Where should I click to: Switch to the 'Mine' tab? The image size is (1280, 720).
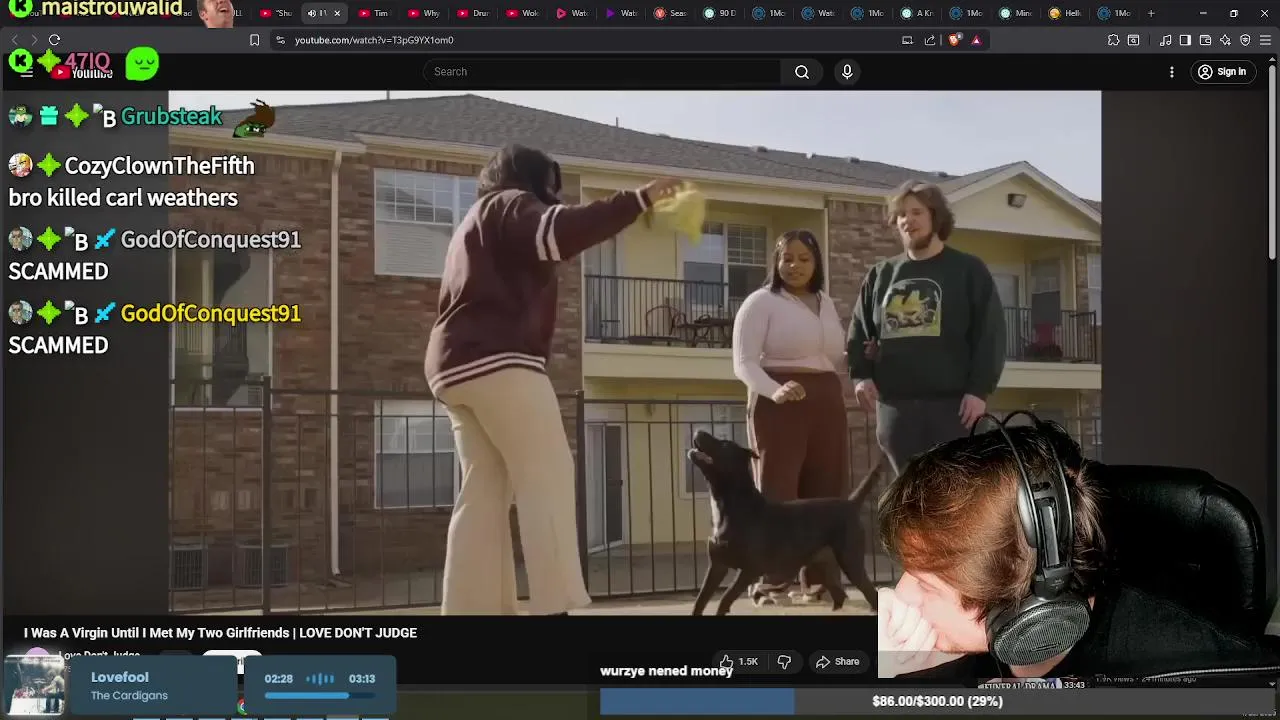(1016, 13)
